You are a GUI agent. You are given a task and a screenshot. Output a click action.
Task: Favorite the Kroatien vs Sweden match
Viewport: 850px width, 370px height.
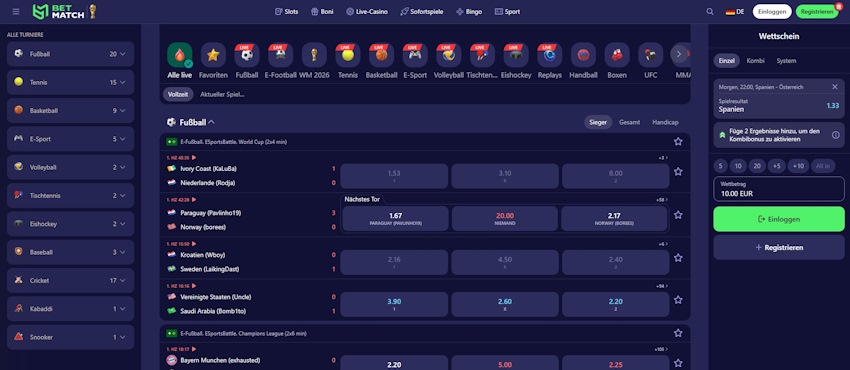click(x=678, y=258)
